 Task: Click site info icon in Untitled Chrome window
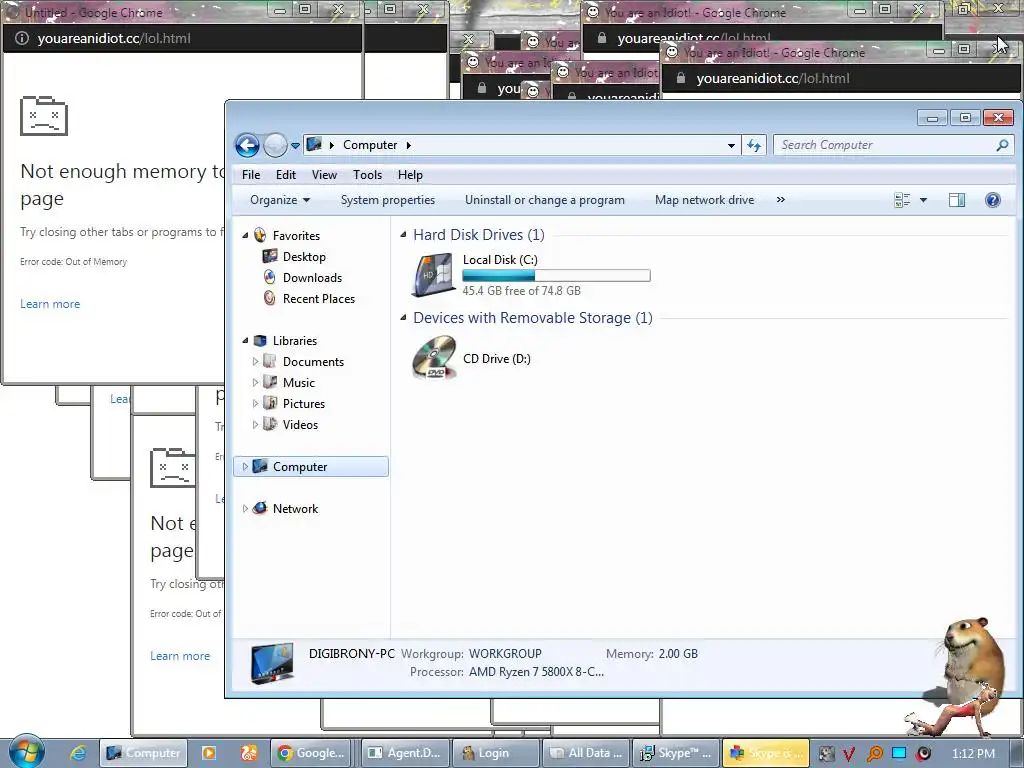[x=22, y=39]
